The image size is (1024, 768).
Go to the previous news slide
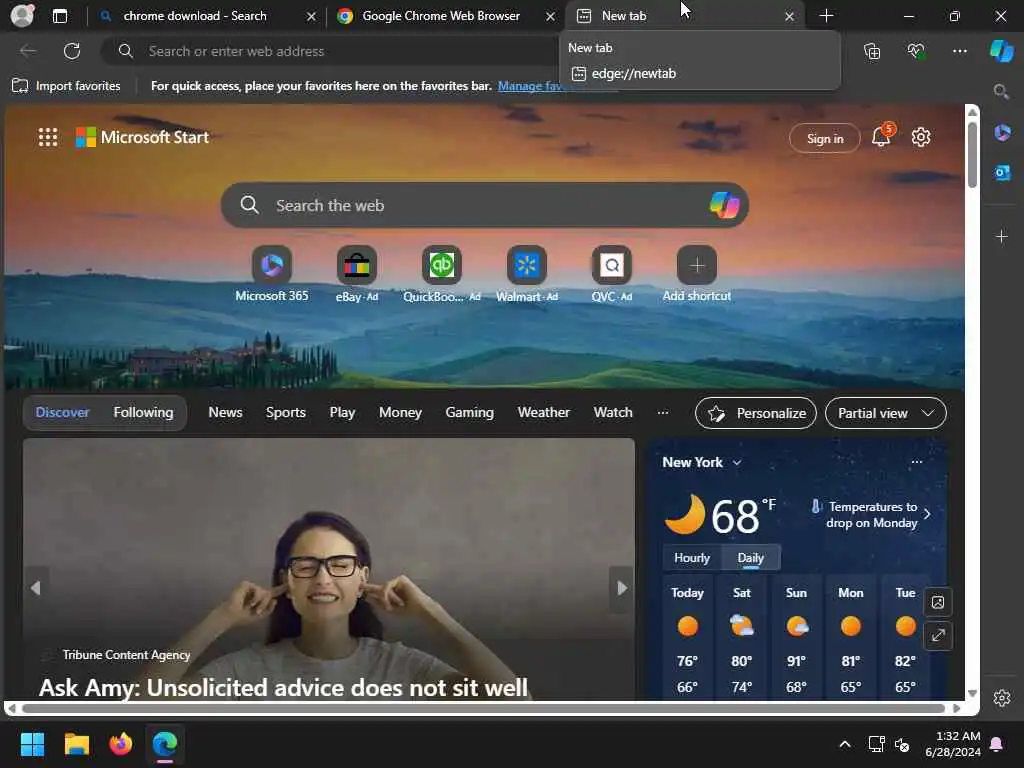pyautogui.click(x=36, y=588)
